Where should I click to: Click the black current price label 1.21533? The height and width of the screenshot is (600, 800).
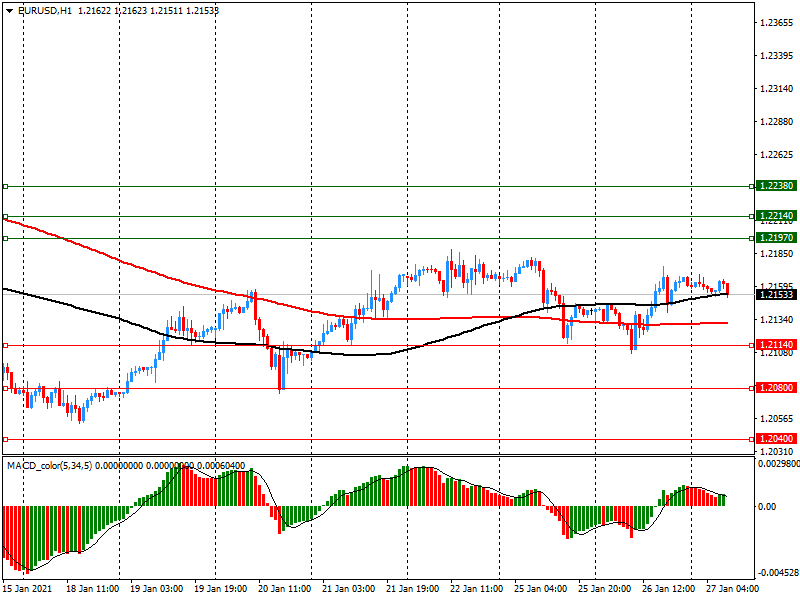click(777, 295)
